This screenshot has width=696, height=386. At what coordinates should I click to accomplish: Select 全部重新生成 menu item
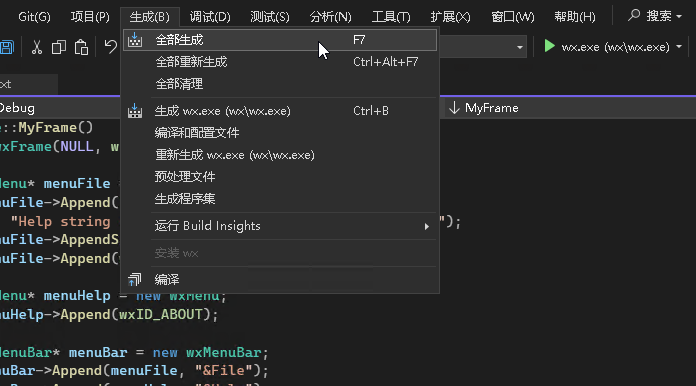click(x=280, y=62)
